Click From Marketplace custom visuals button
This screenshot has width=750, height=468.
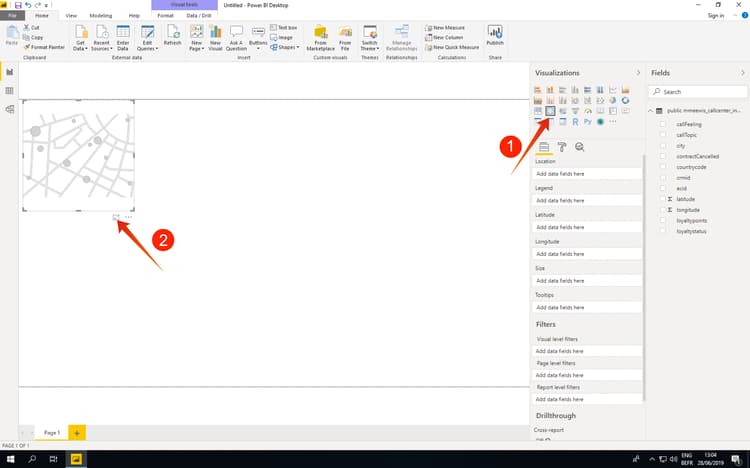tap(320, 38)
